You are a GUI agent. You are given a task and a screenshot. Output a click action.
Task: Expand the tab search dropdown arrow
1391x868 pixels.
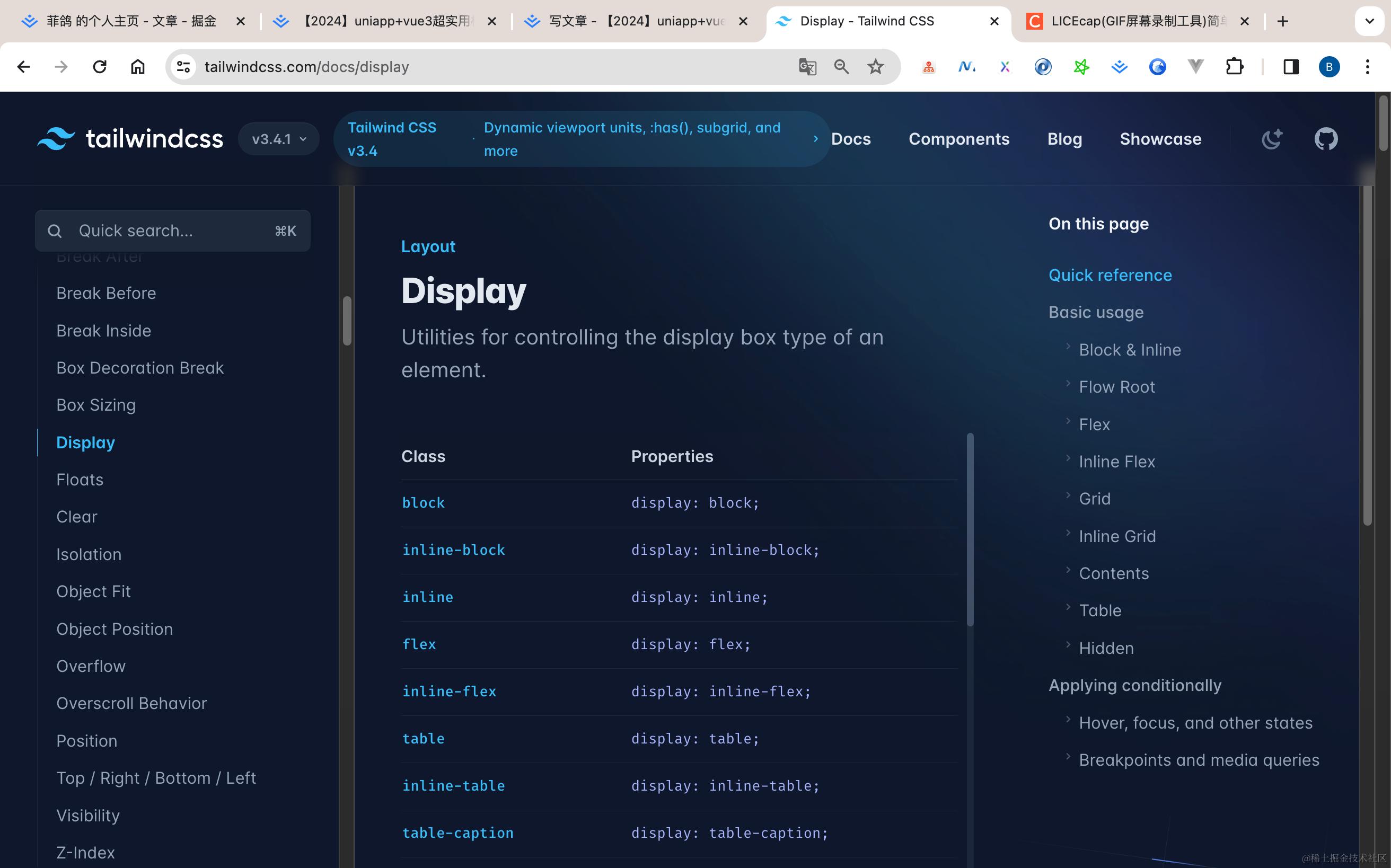[x=1369, y=21]
